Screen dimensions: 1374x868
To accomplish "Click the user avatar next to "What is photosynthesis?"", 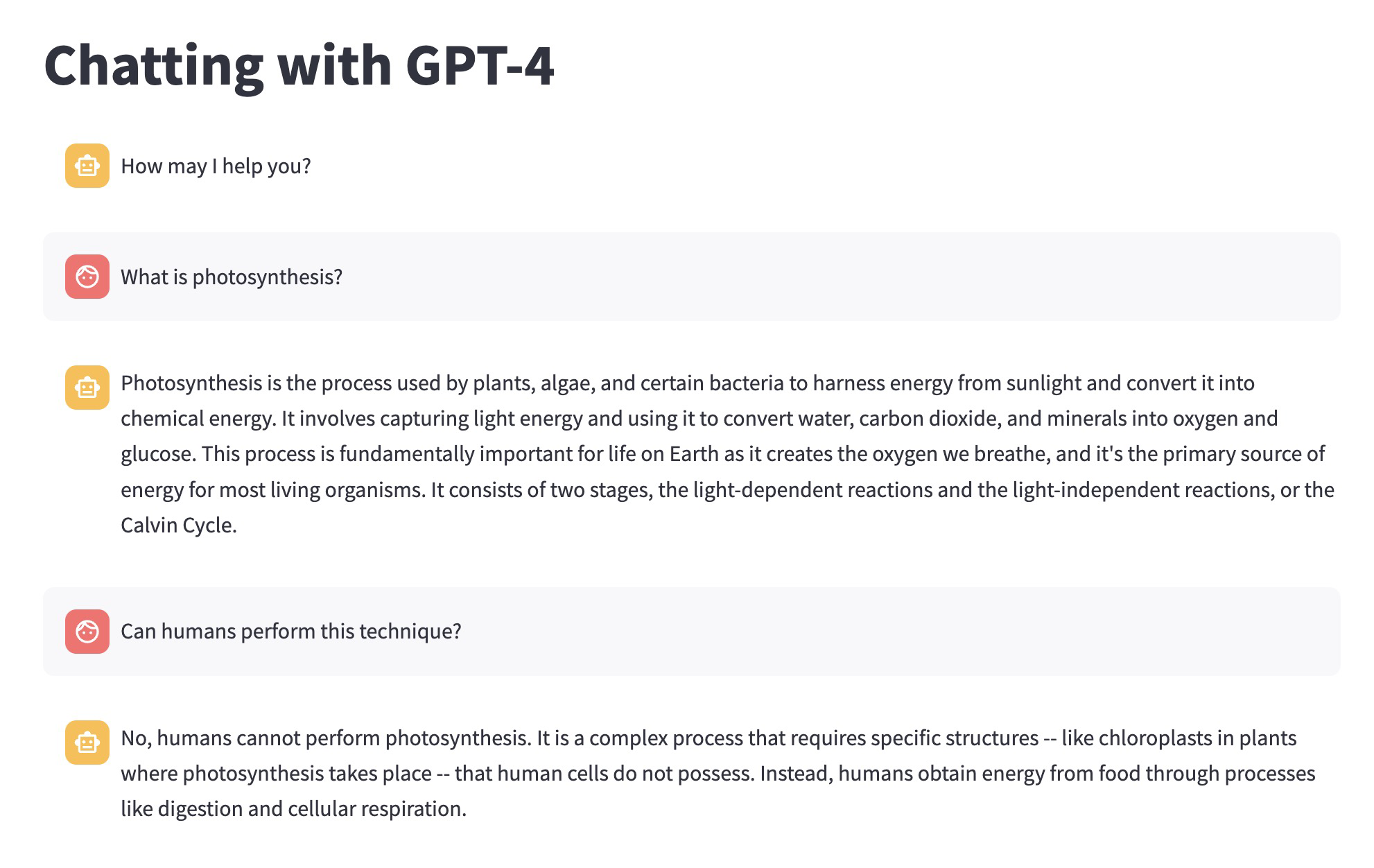I will [87, 277].
